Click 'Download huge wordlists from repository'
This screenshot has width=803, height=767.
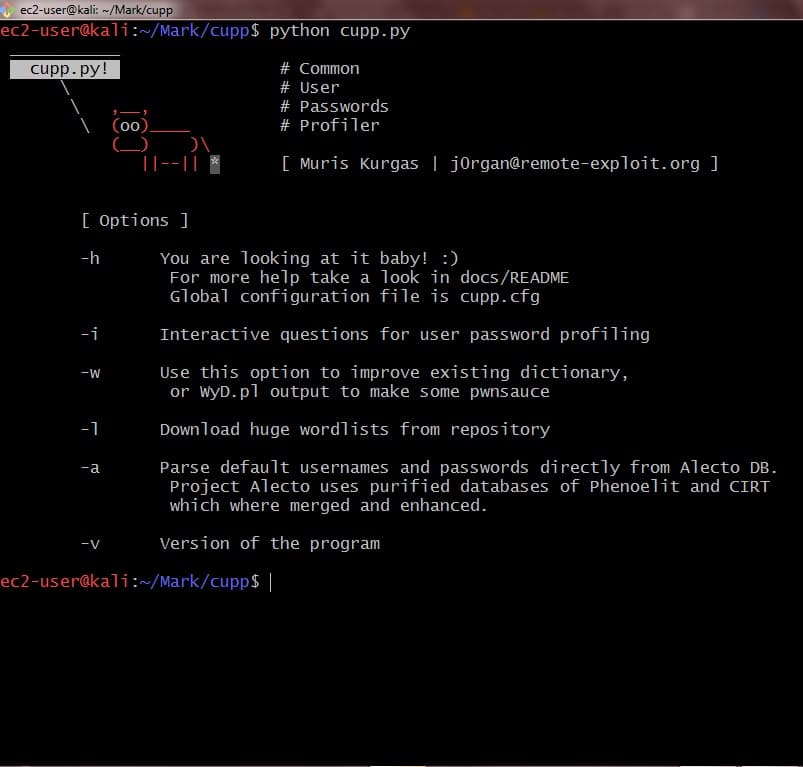coord(354,429)
